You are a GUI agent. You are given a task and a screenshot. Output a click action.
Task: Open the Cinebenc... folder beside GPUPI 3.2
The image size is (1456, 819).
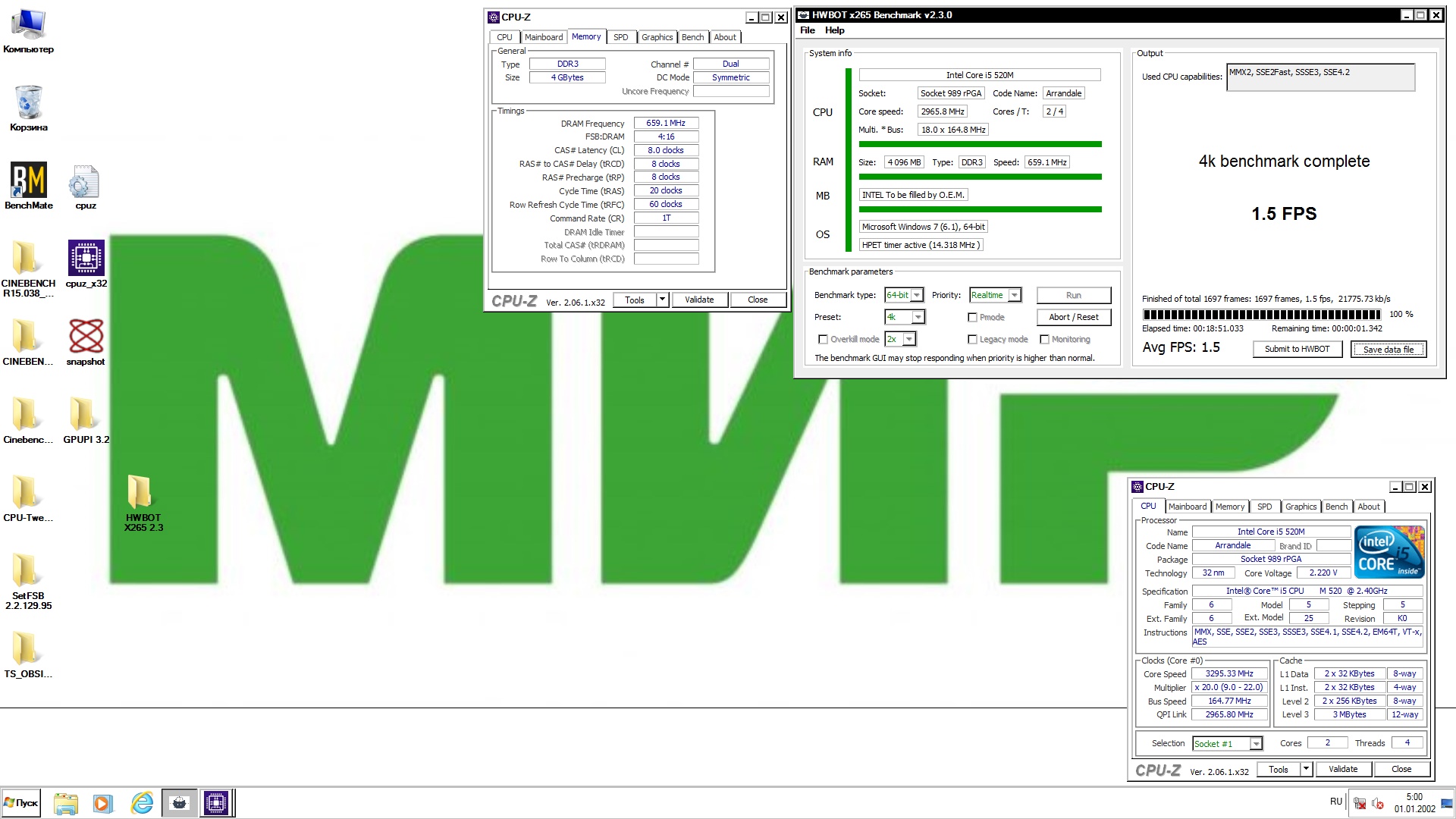[x=28, y=420]
